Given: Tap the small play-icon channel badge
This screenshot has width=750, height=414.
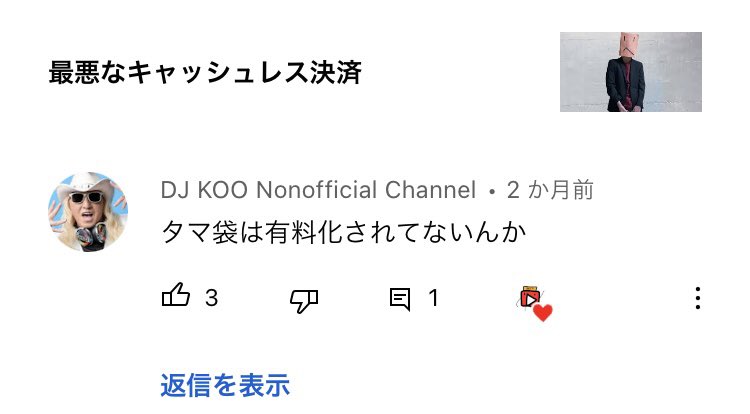Looking at the screenshot, I should coord(529,298).
